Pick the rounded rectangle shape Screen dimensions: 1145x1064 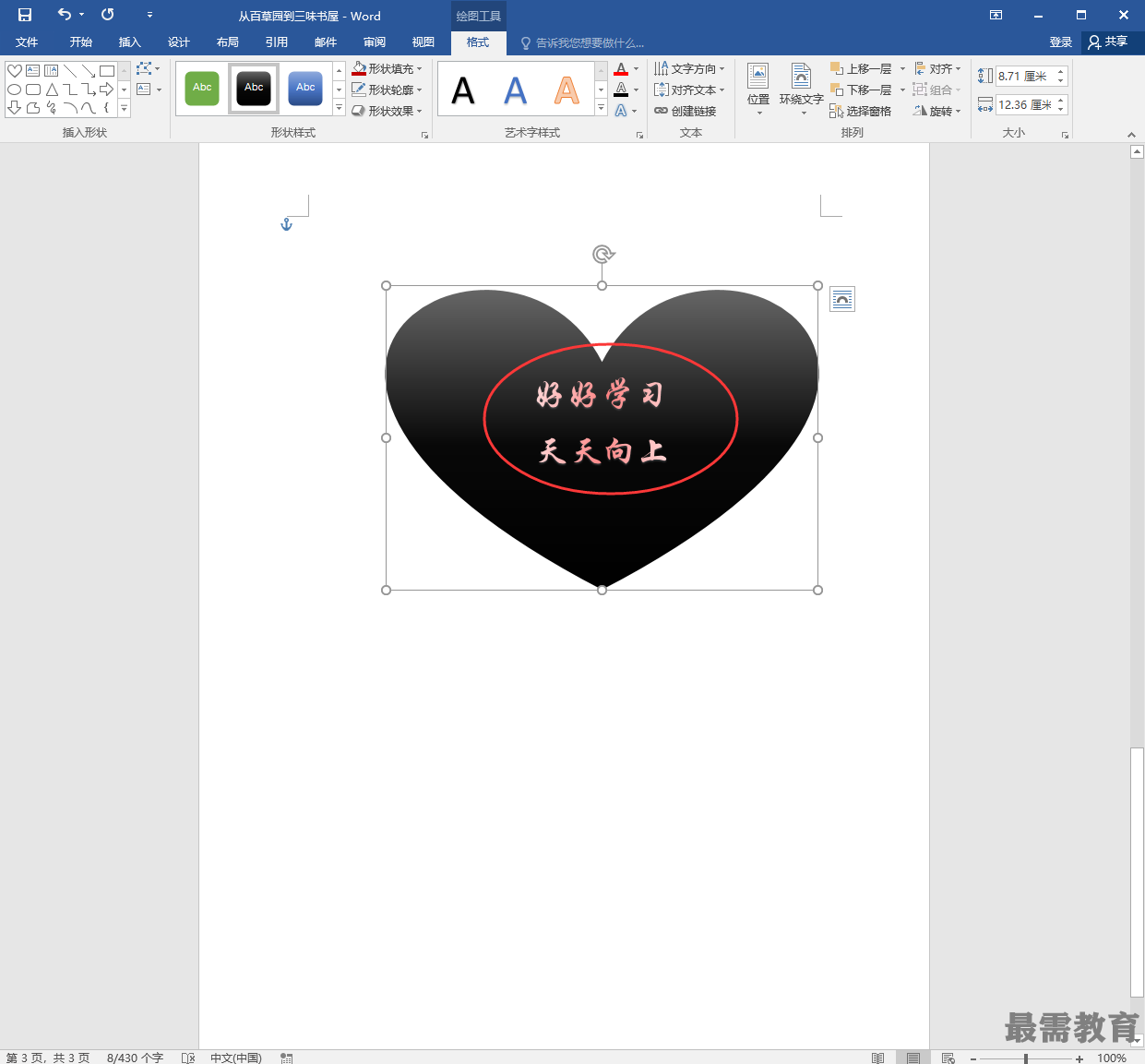click(33, 90)
